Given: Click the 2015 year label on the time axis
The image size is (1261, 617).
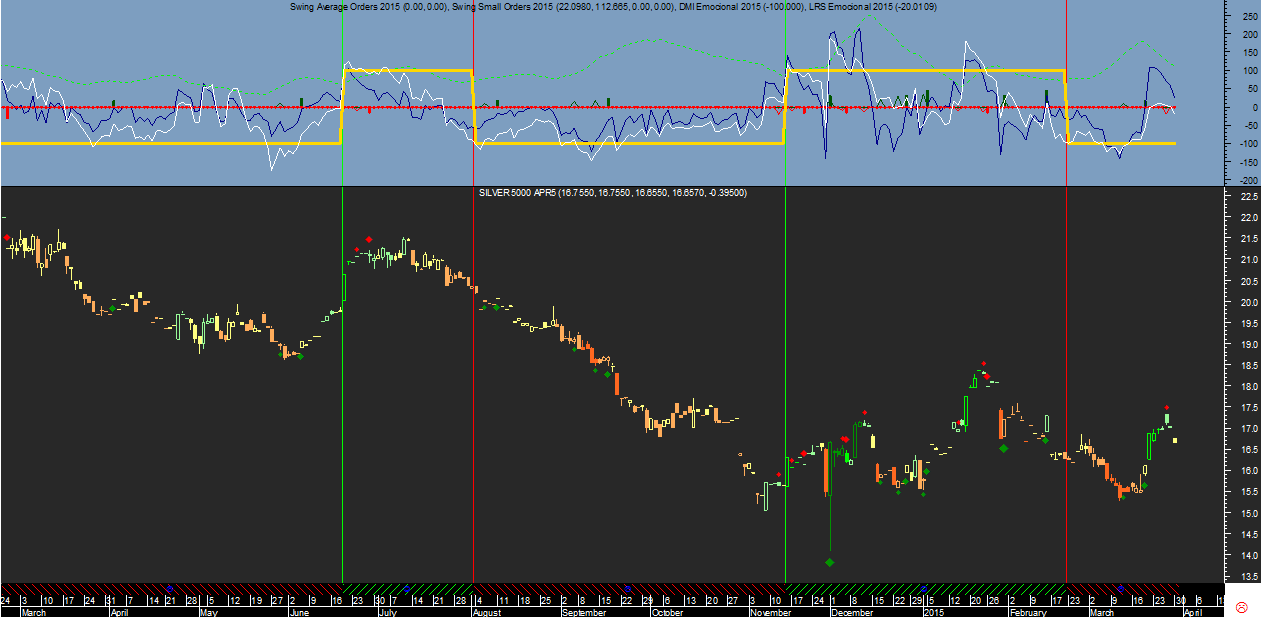Looking at the screenshot, I should coord(934,612).
